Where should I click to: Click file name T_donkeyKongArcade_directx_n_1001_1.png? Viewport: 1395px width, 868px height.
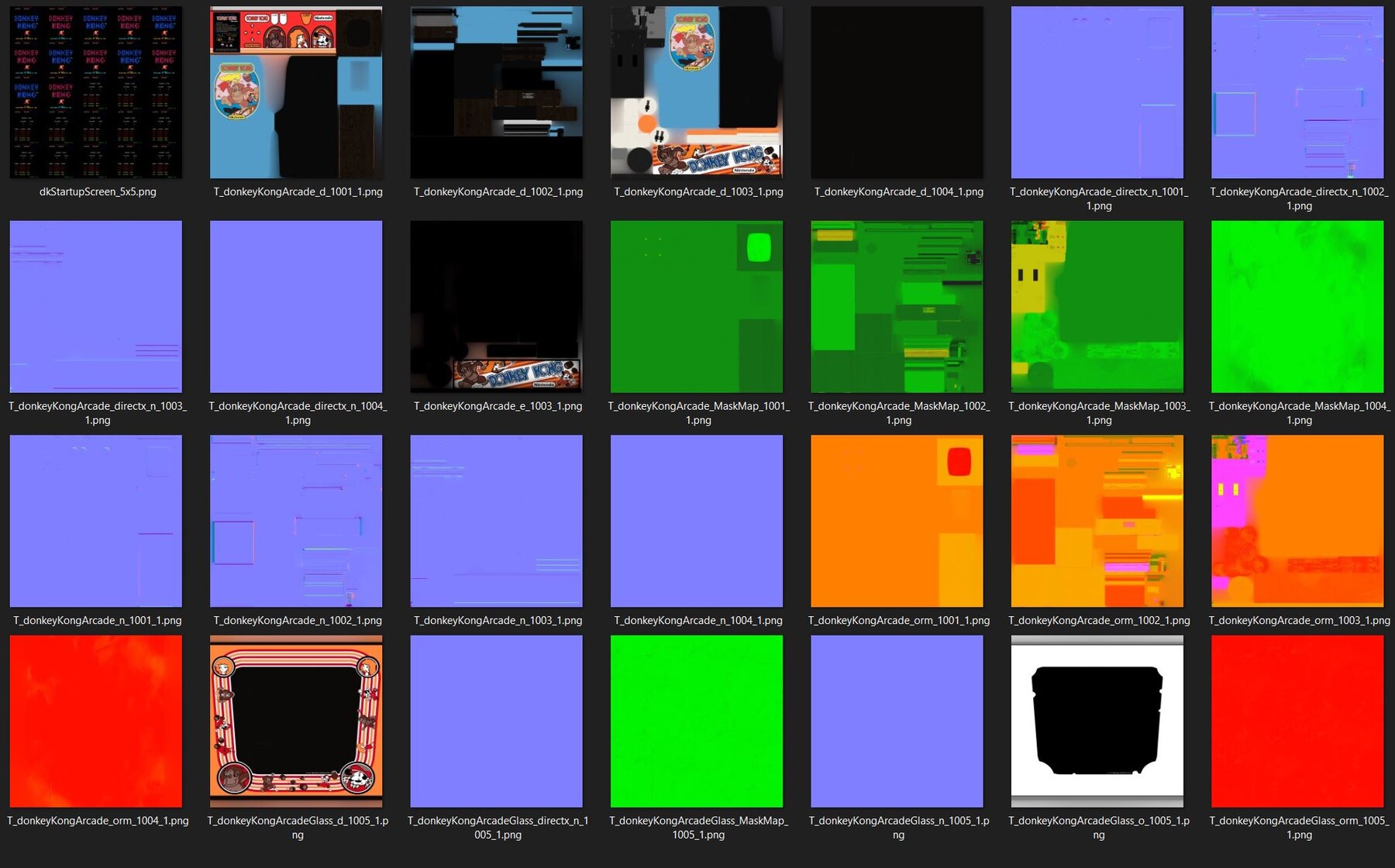(1099, 198)
